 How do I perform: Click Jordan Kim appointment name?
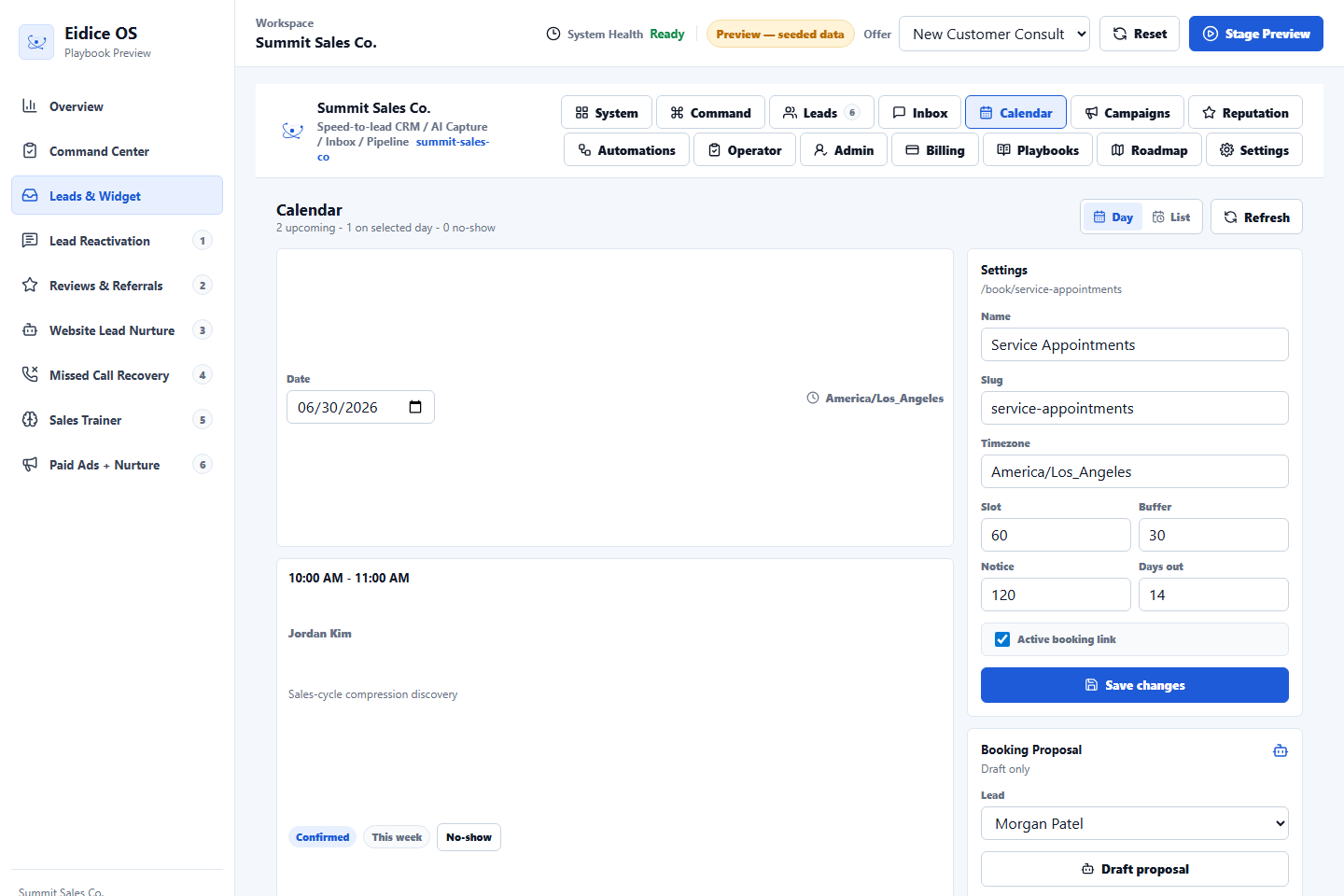point(320,634)
